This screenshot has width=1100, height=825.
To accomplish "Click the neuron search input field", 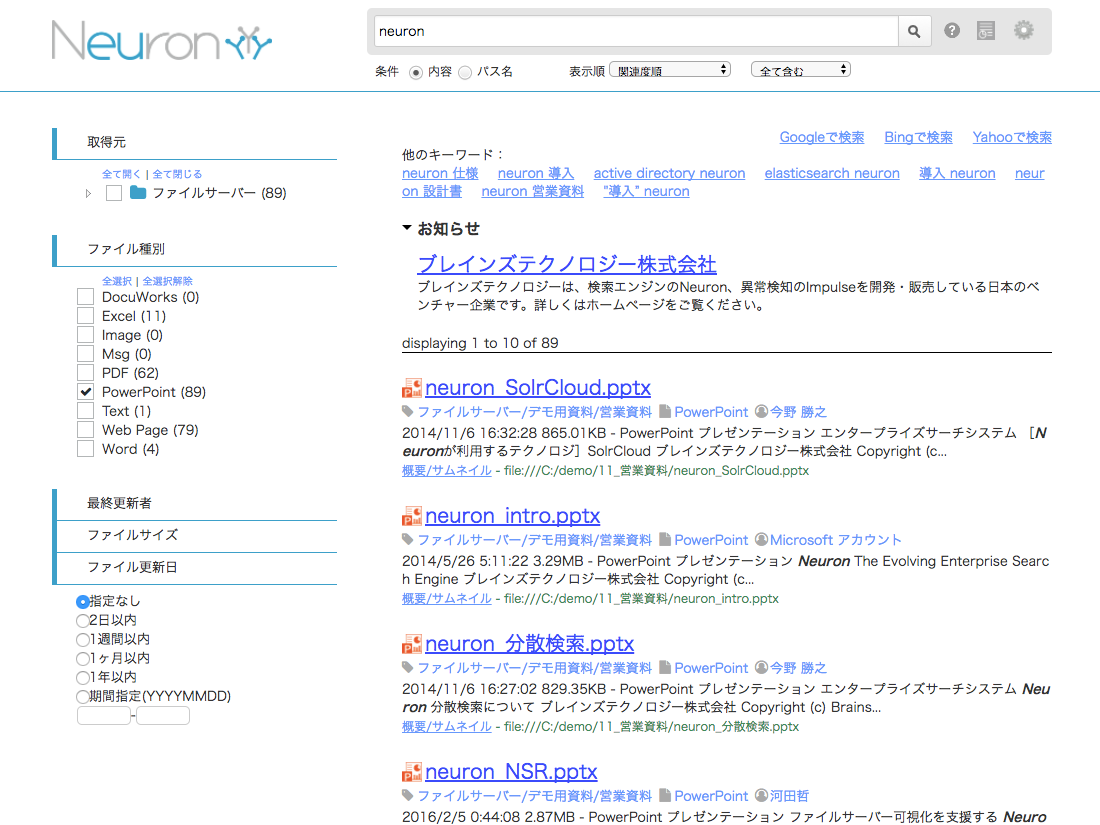I will pyautogui.click(x=636, y=31).
